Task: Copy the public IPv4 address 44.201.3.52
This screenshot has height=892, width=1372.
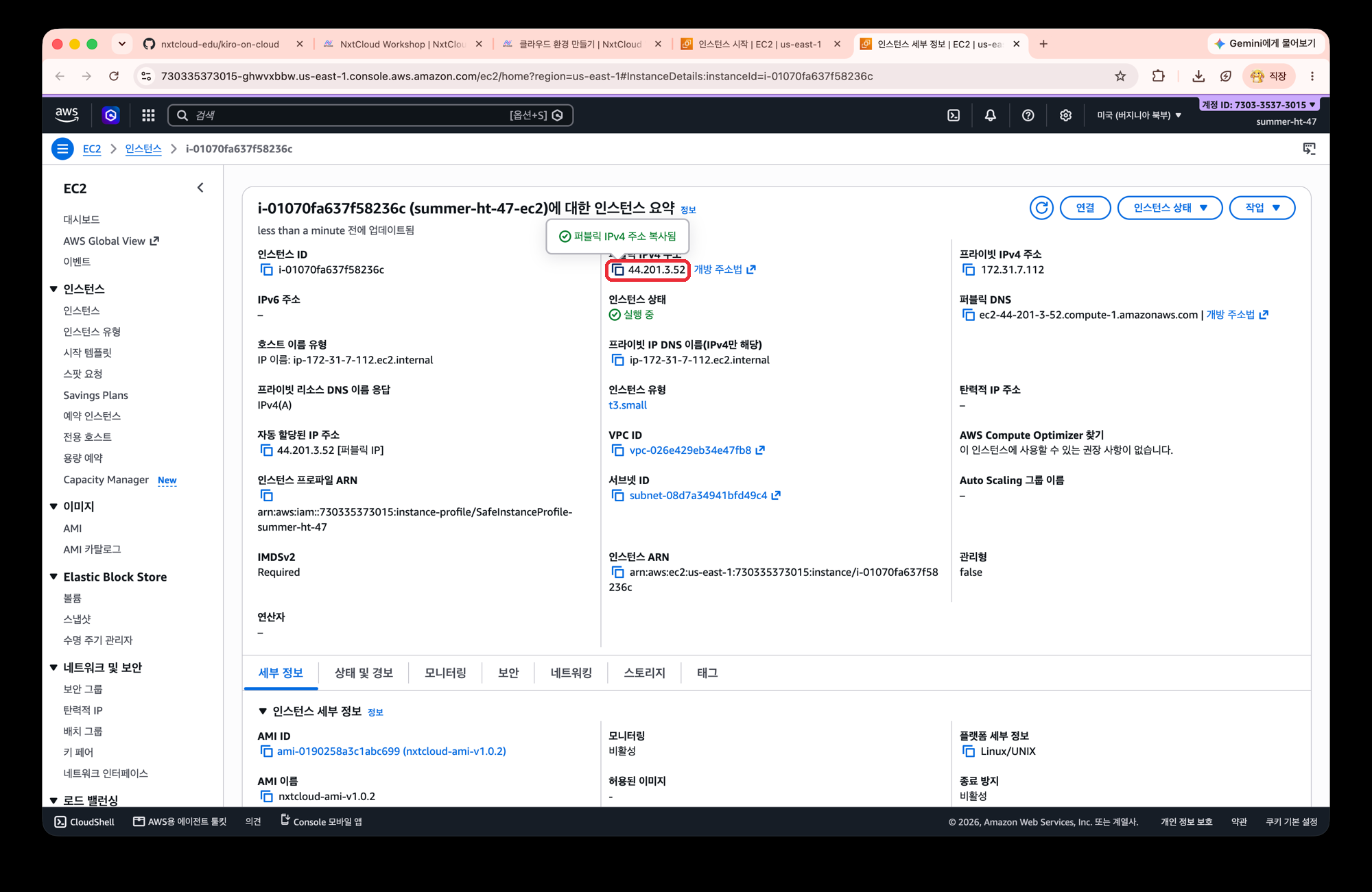Action: point(617,270)
